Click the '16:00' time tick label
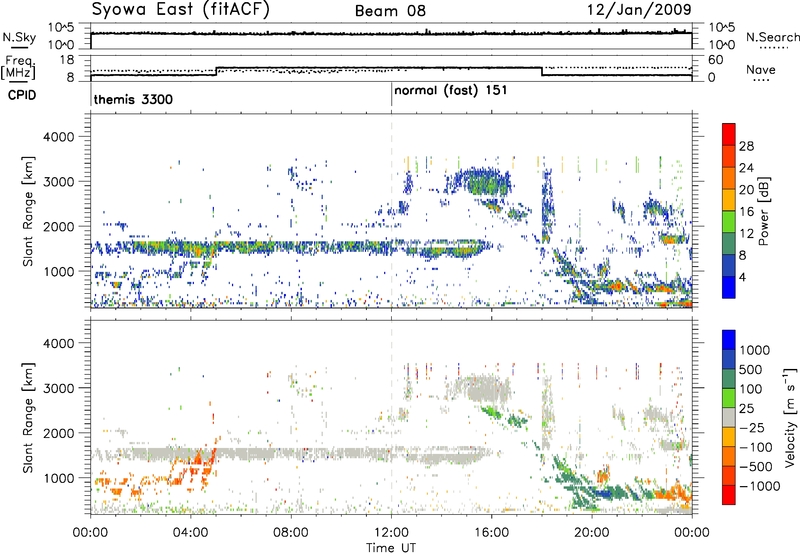 [x=491, y=533]
